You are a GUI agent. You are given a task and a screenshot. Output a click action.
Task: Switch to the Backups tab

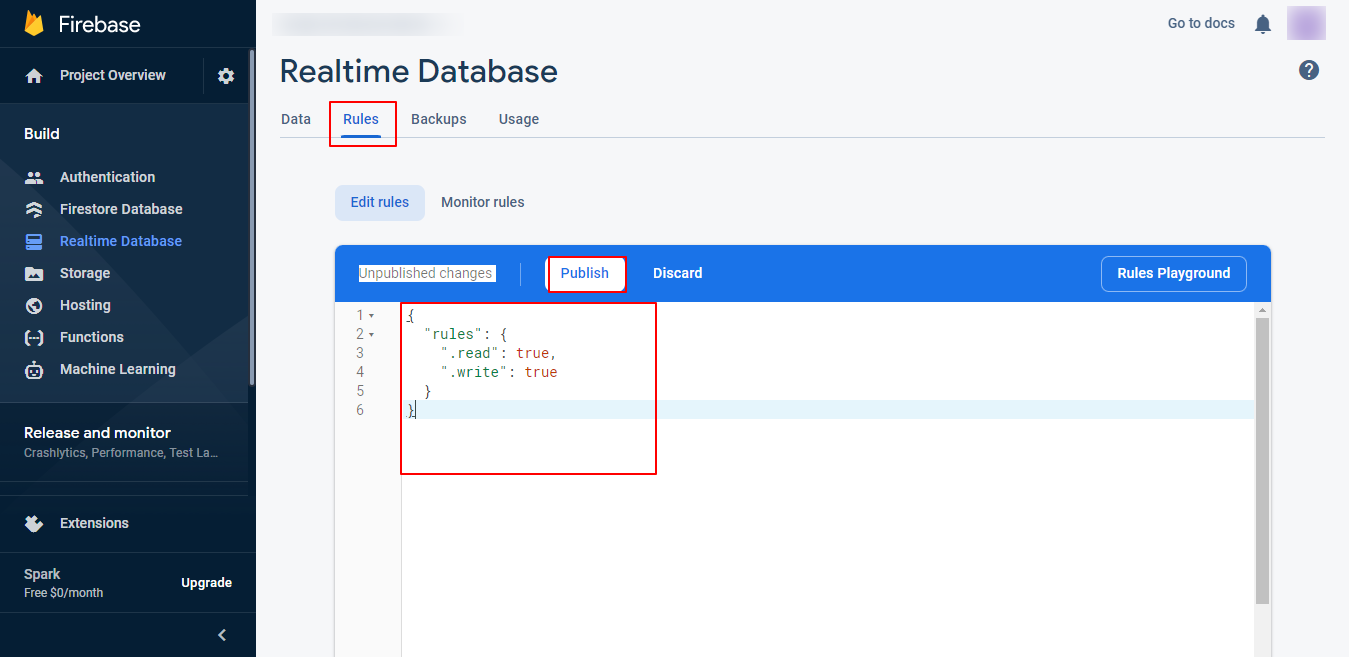(x=439, y=119)
